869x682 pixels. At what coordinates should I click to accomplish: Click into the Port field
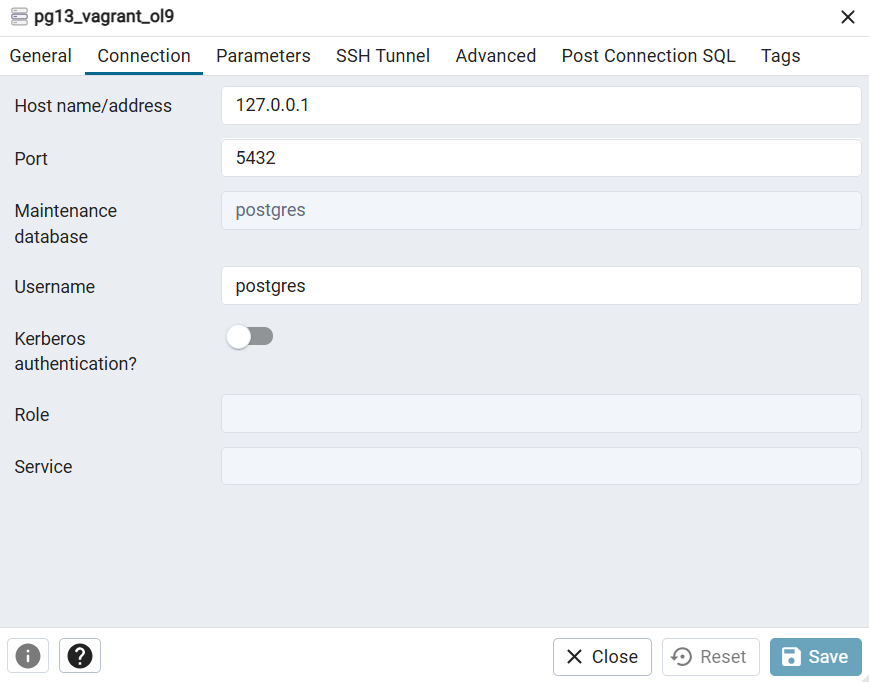(x=541, y=158)
